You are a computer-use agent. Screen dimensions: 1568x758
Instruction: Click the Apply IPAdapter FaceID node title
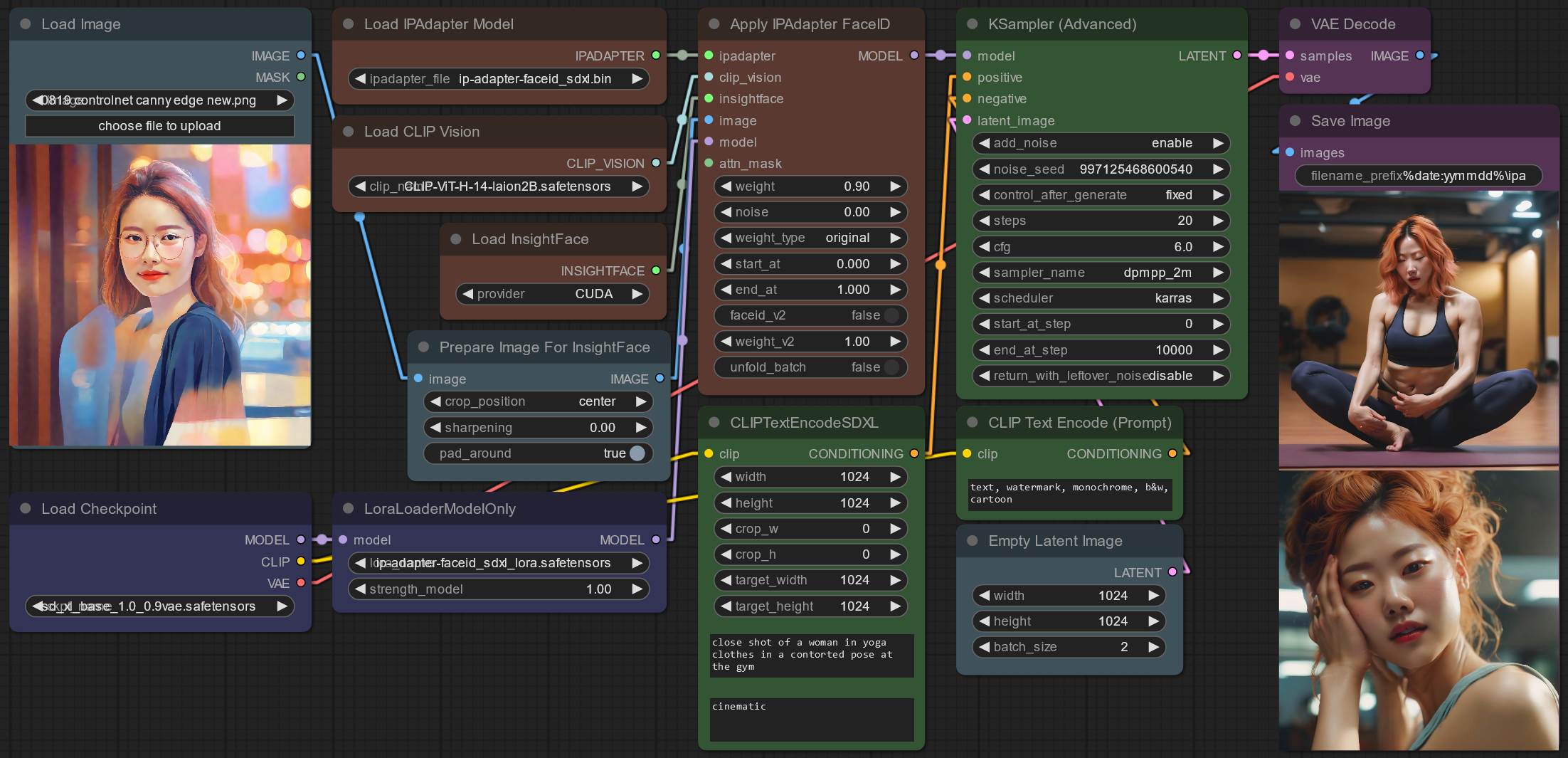coord(810,24)
